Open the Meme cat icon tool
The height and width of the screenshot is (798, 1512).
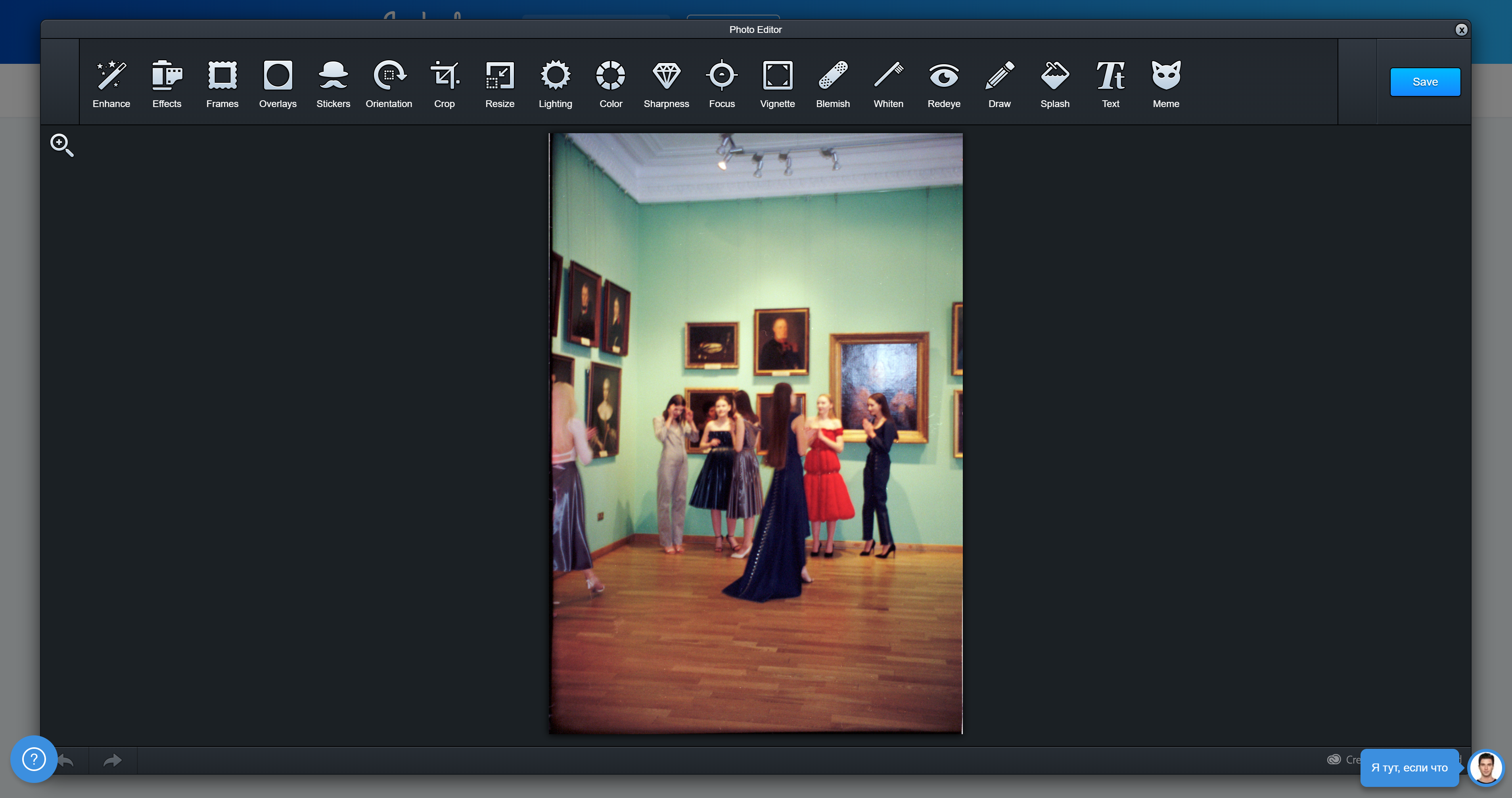[1166, 83]
